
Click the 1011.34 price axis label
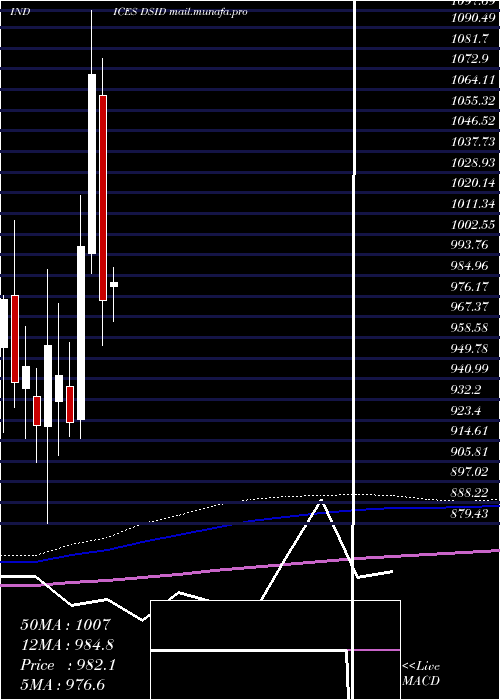pos(473,204)
